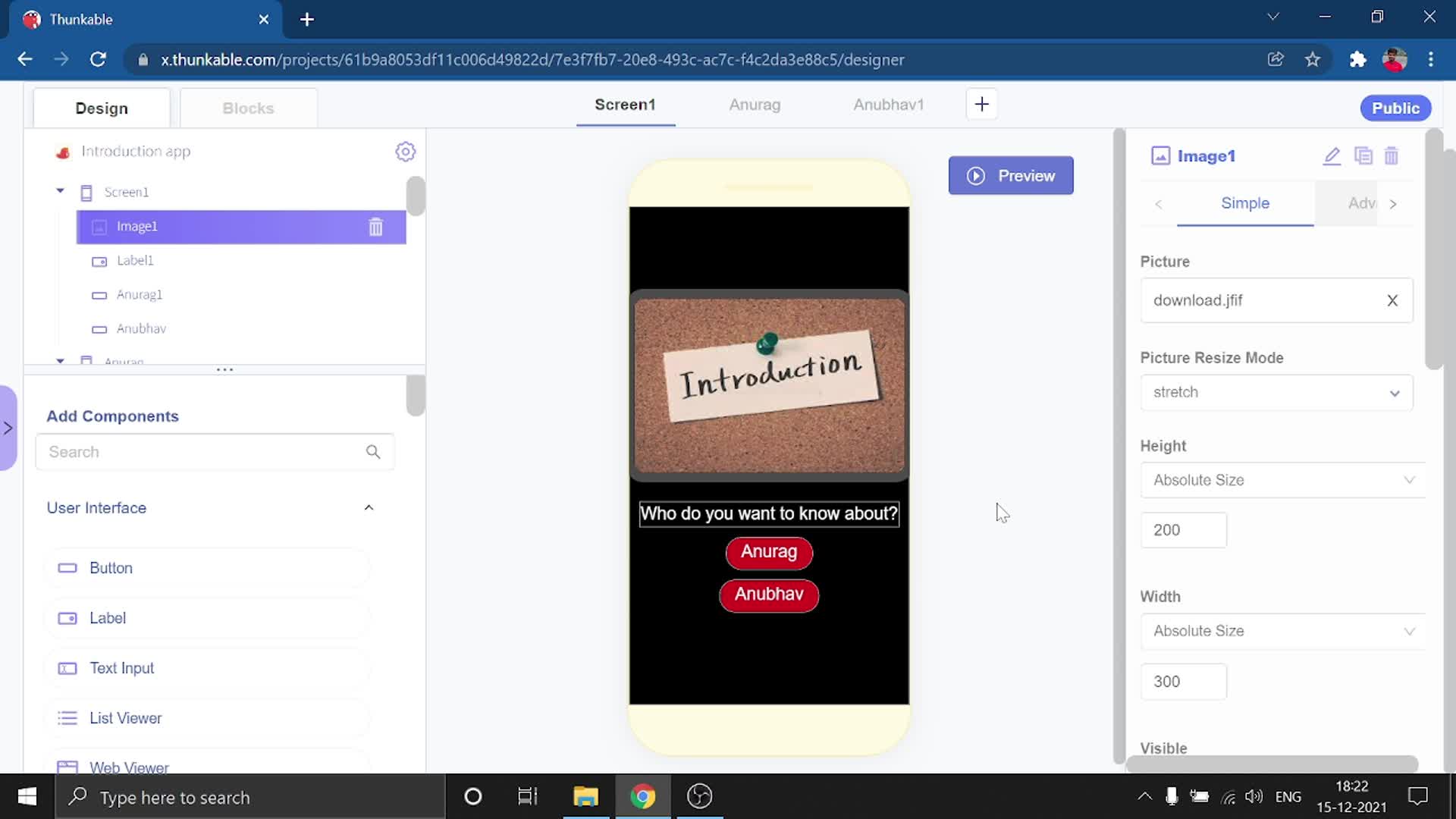Viewport: 1456px width, 819px height.
Task: Rename Image1 with the pencil icon
Action: (1332, 156)
